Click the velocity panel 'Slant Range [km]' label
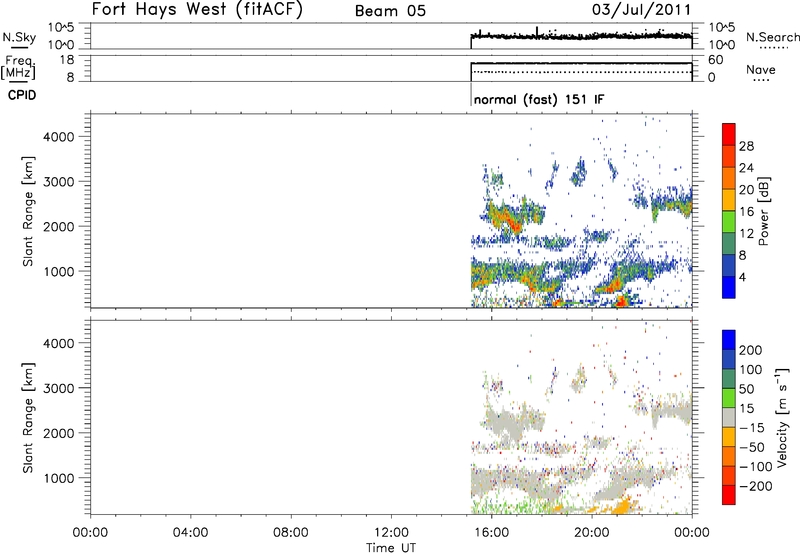Screen dimensions: 800x554 29,418
